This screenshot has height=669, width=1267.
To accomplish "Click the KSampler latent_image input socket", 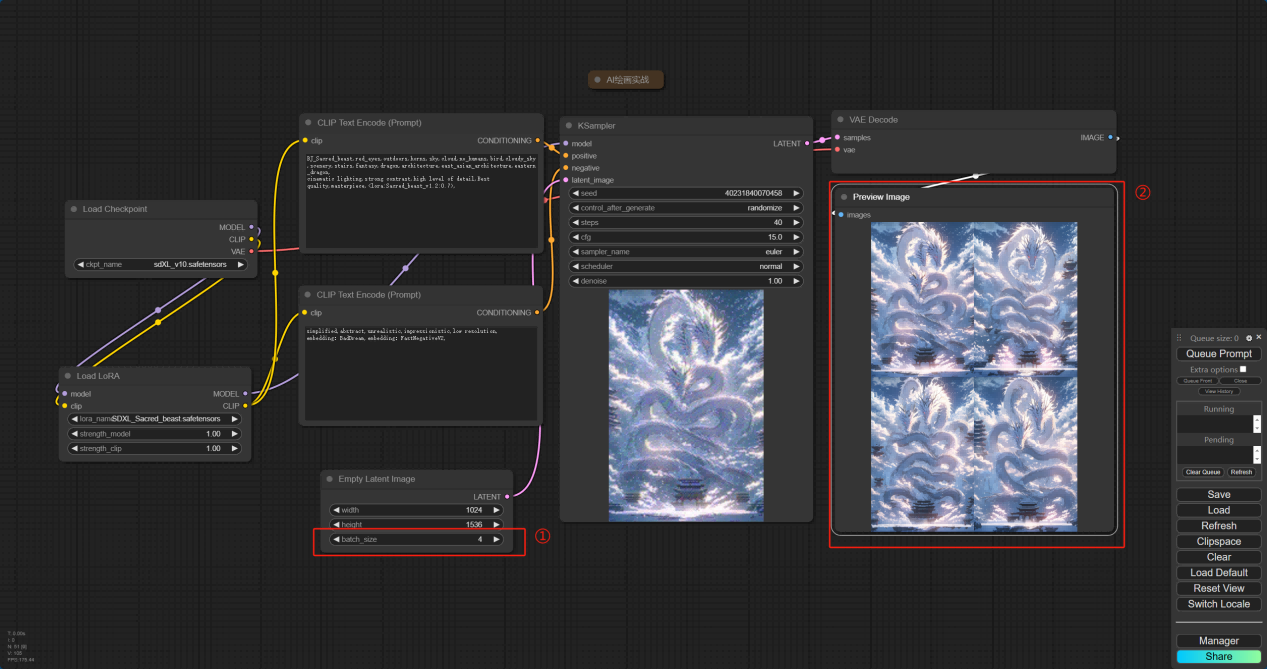I will click(565, 180).
